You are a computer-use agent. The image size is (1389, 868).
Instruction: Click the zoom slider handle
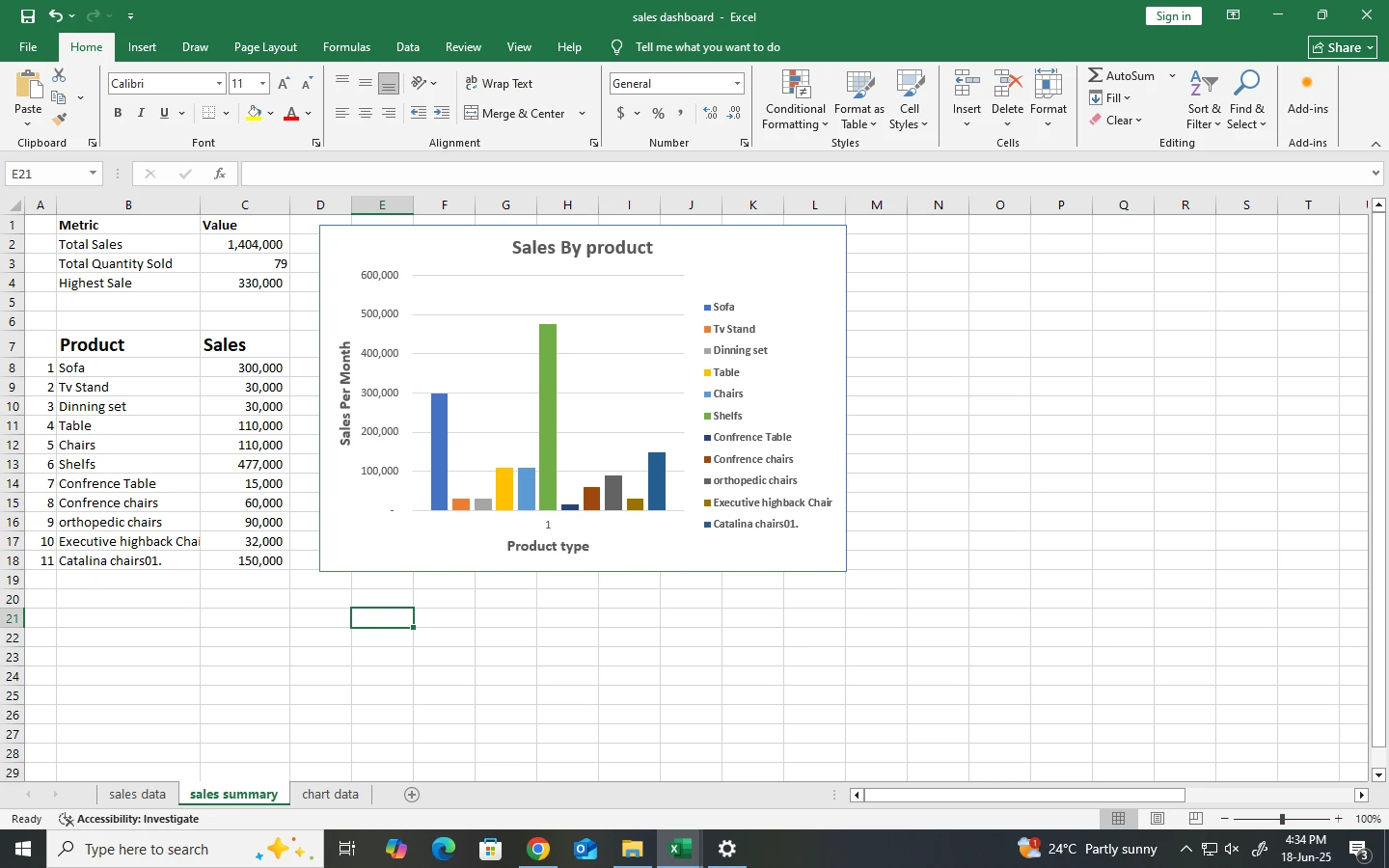pos(1282,819)
